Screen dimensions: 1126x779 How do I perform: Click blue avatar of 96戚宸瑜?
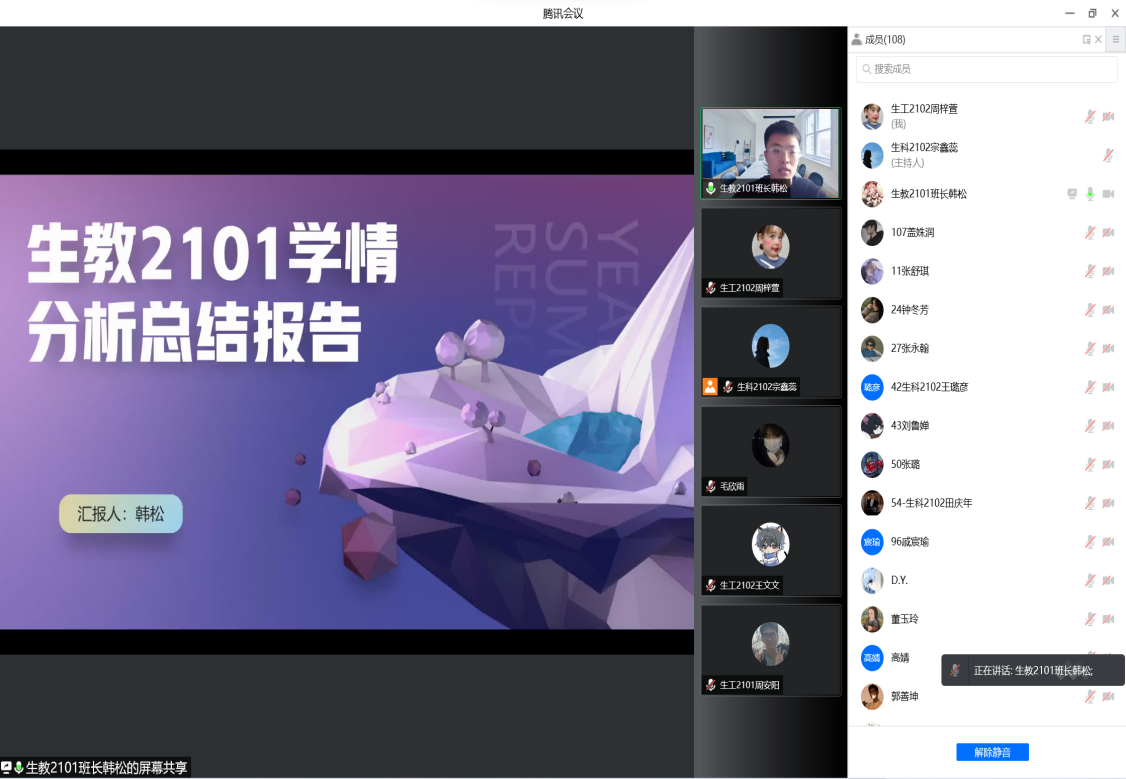coord(872,542)
